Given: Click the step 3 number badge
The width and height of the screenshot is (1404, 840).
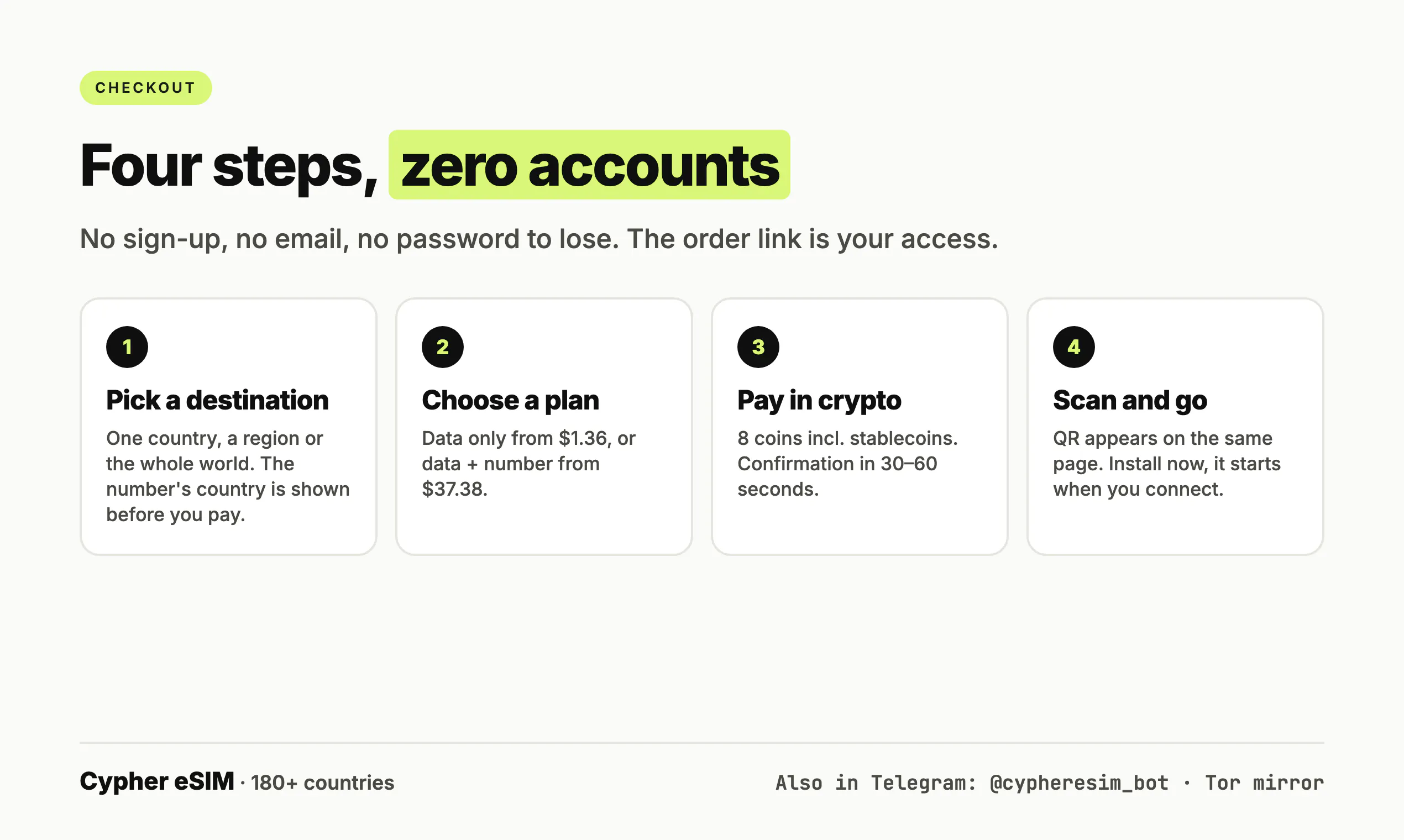Looking at the screenshot, I should point(758,347).
